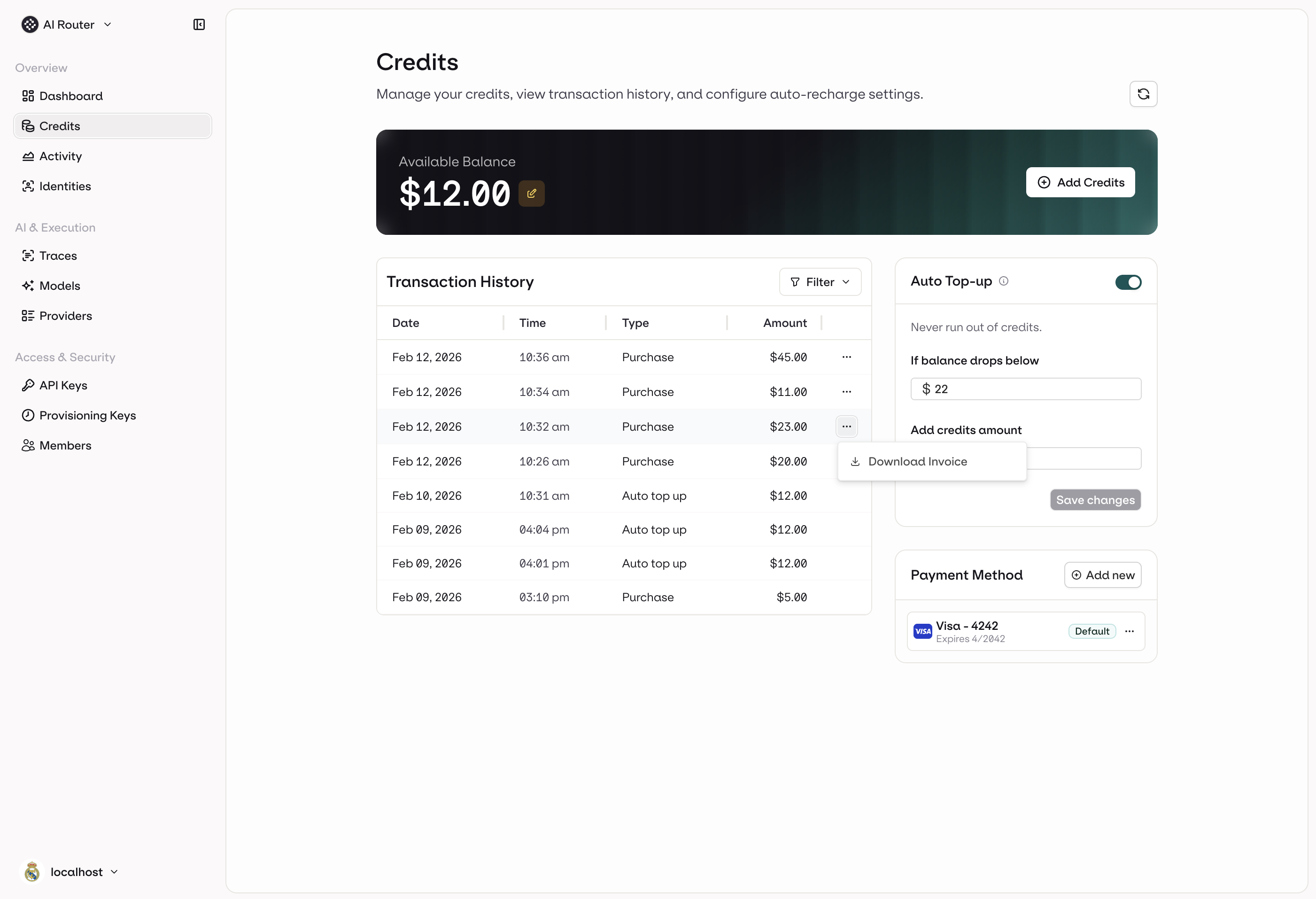Click the balance threshold input showing 22
The image size is (1316, 899).
tap(1025, 388)
